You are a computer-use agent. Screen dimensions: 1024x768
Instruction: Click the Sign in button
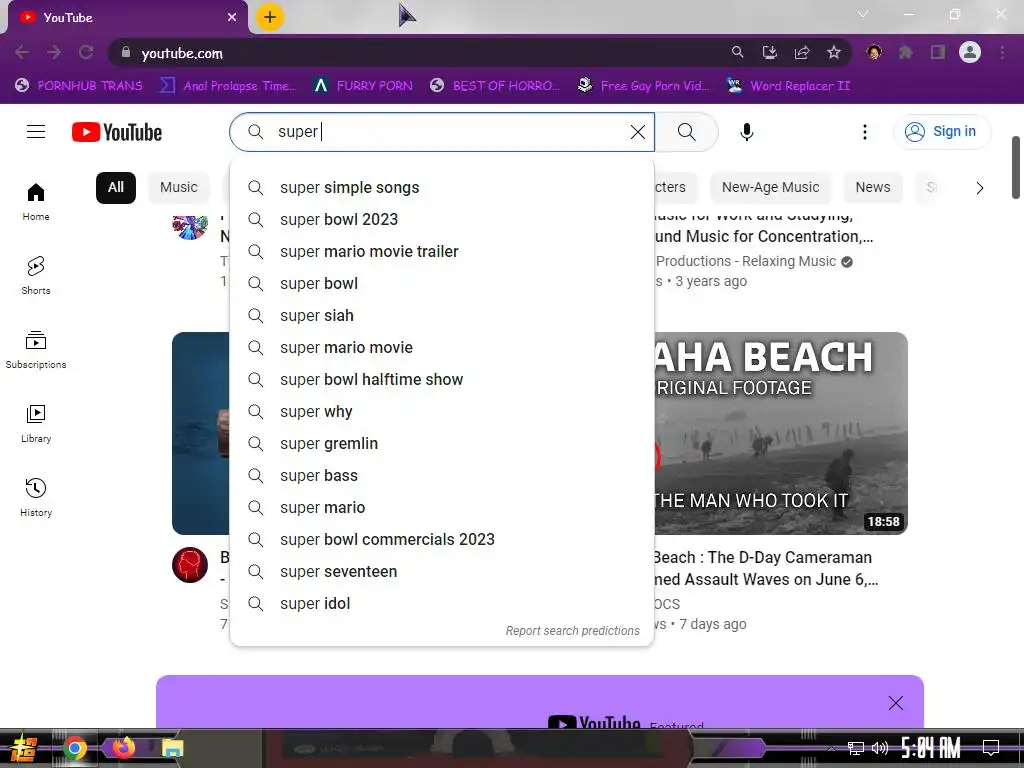coord(942,132)
